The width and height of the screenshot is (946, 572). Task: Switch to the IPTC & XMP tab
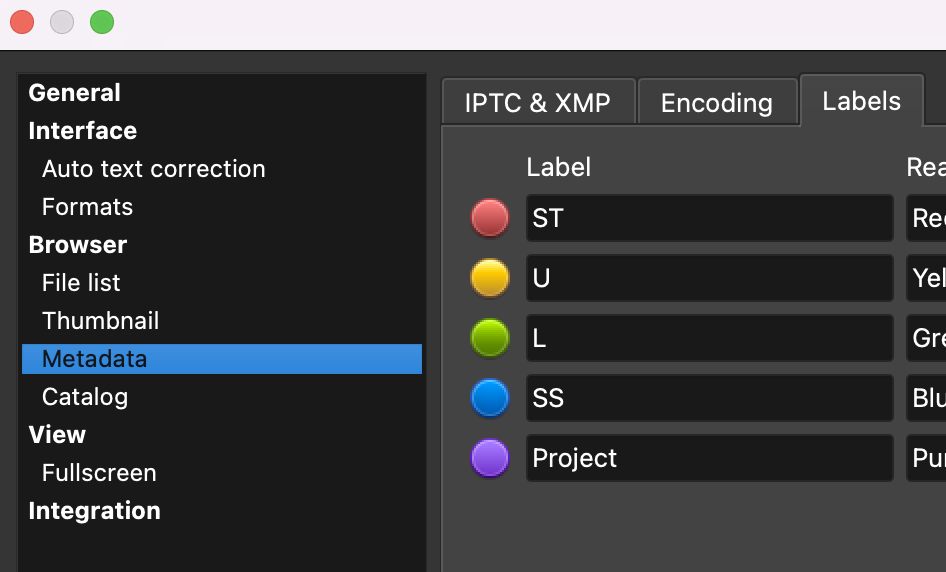click(x=538, y=103)
